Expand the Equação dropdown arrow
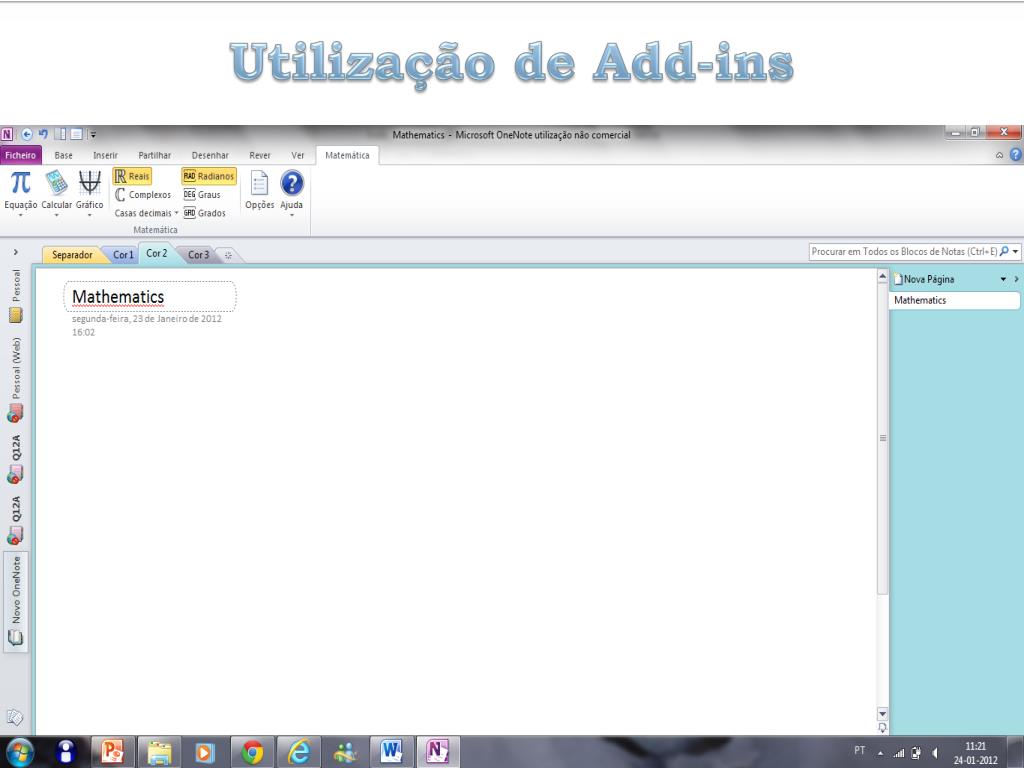1024x768 pixels. pos(20,215)
